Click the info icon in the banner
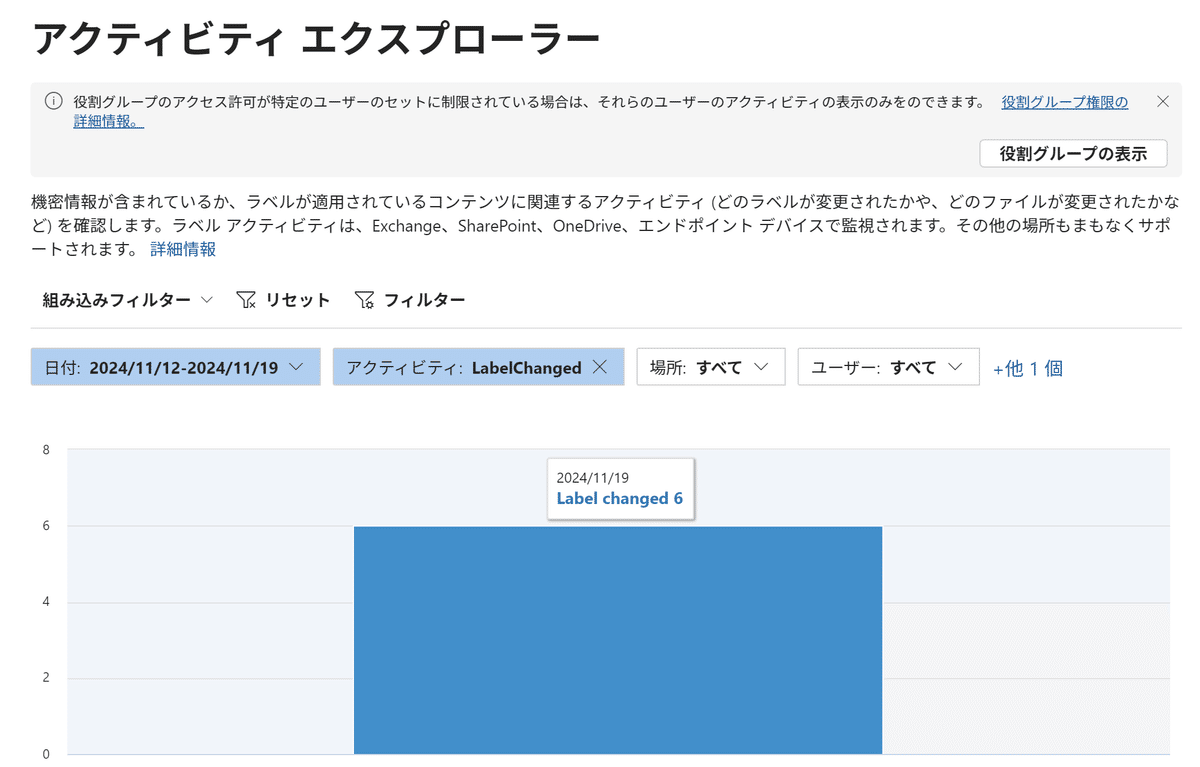1200x767 pixels. (x=53, y=101)
